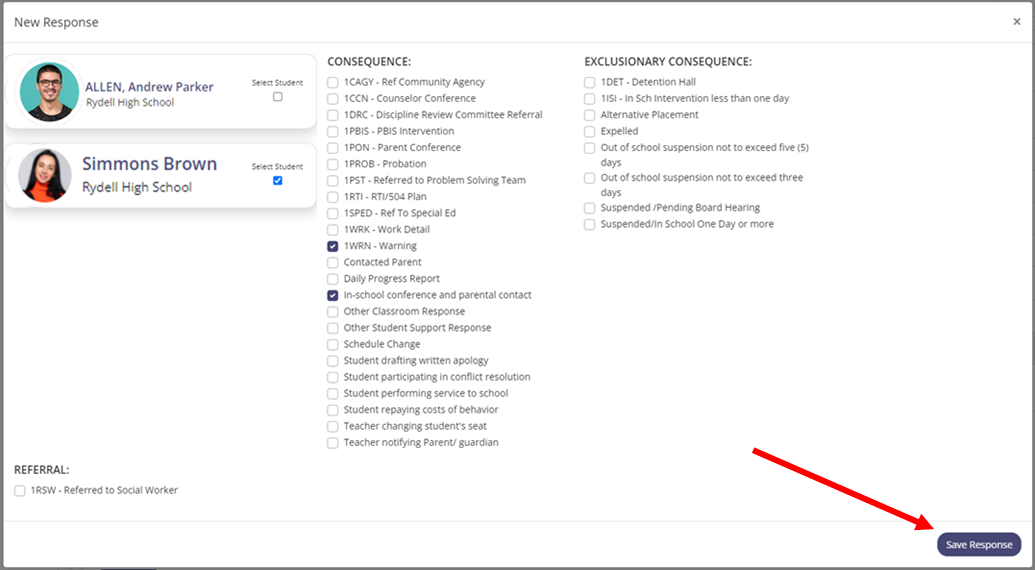Image resolution: width=1035 pixels, height=570 pixels.
Task: Tick Other Classroom Response
Action: pos(333,311)
